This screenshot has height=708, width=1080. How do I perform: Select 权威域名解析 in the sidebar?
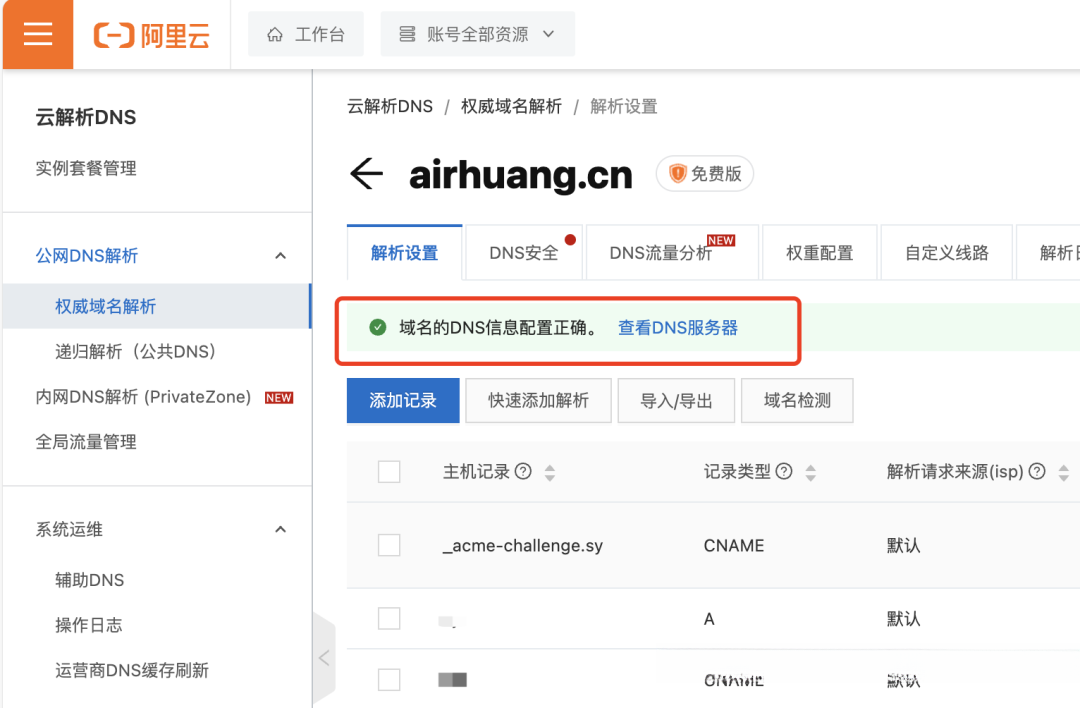[x=157, y=306]
